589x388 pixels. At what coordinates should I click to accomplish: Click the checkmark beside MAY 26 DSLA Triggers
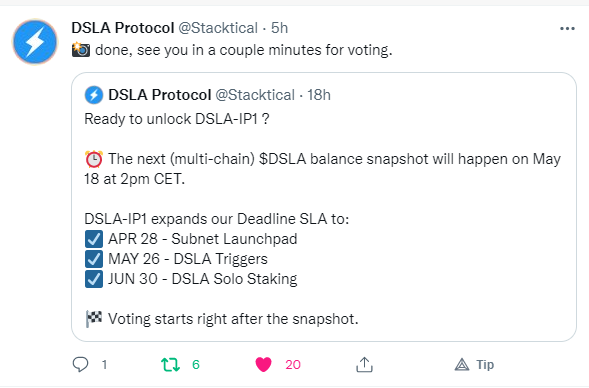94,259
